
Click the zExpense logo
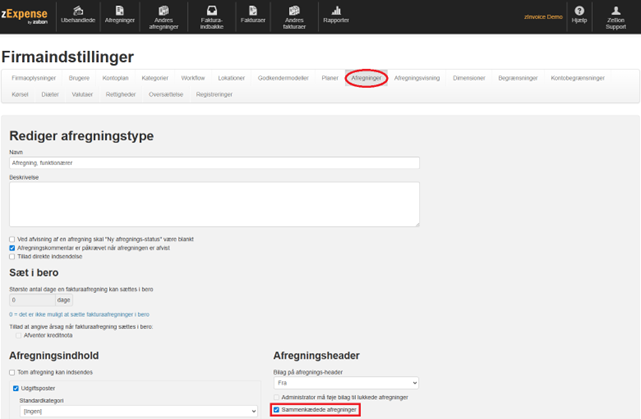pos(25,14)
